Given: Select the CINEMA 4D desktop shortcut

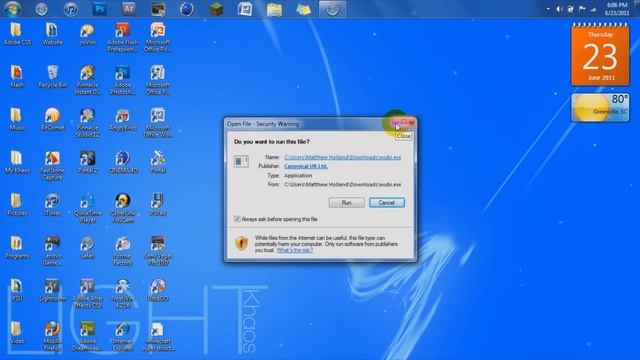Looking at the screenshot, I should (122, 162).
